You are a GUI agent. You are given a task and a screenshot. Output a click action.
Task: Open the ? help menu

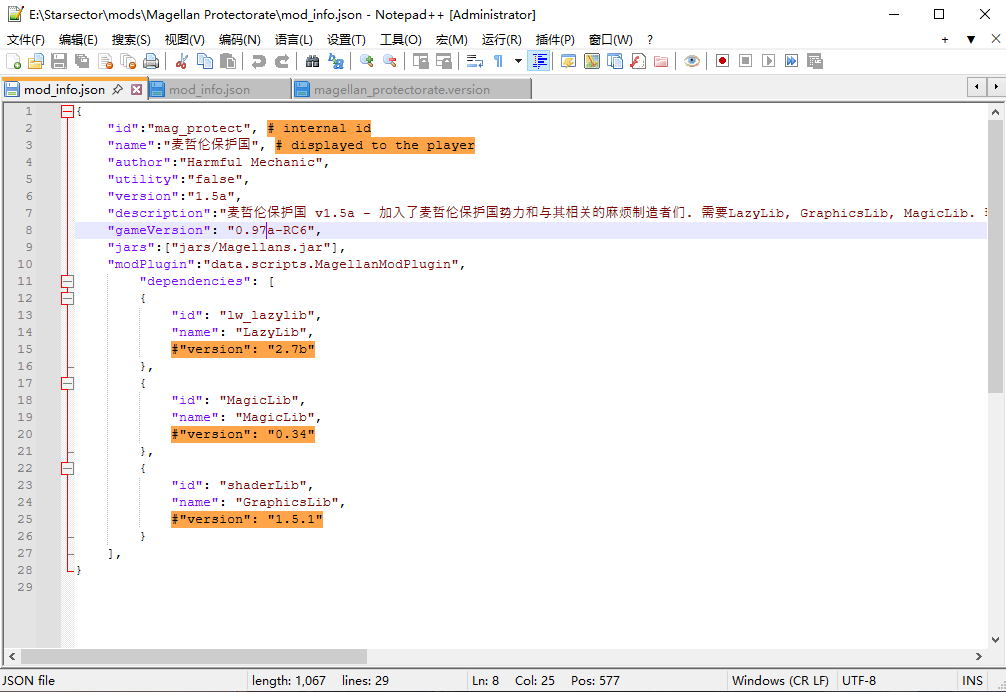coord(650,40)
